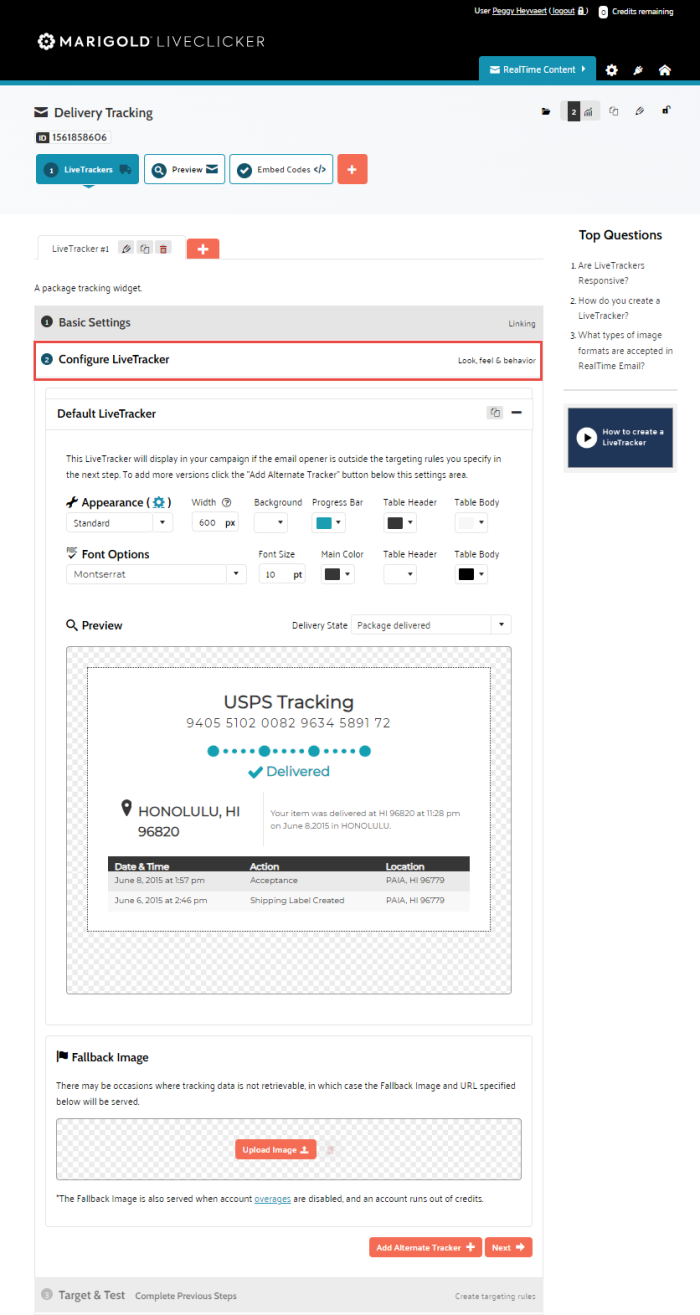Rename LiveTracker #1 using pencil icon
Image resolution: width=700 pixels, height=1315 pixels.
pos(126,248)
